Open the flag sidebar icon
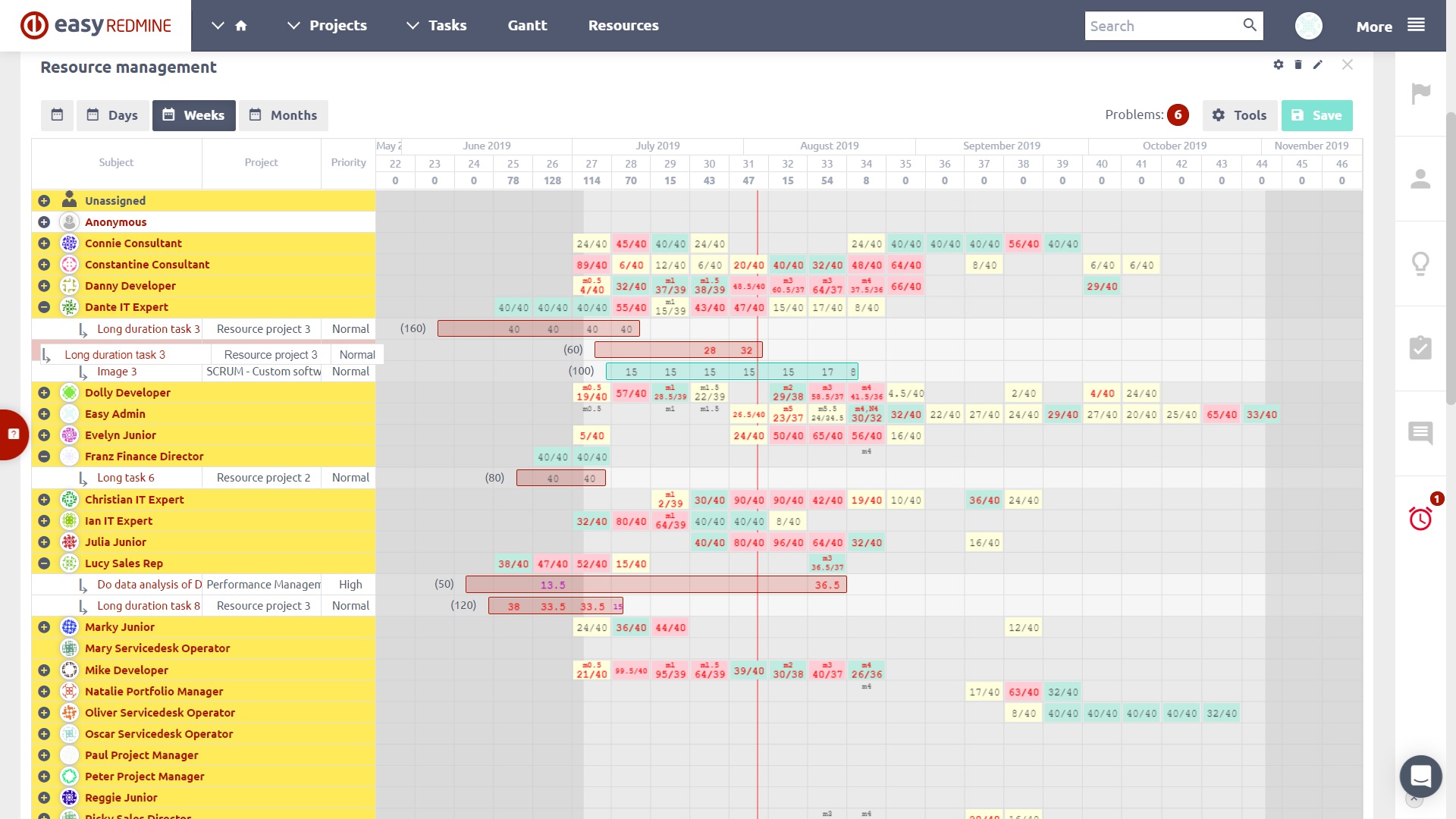The width and height of the screenshot is (1456, 819). pos(1420,94)
